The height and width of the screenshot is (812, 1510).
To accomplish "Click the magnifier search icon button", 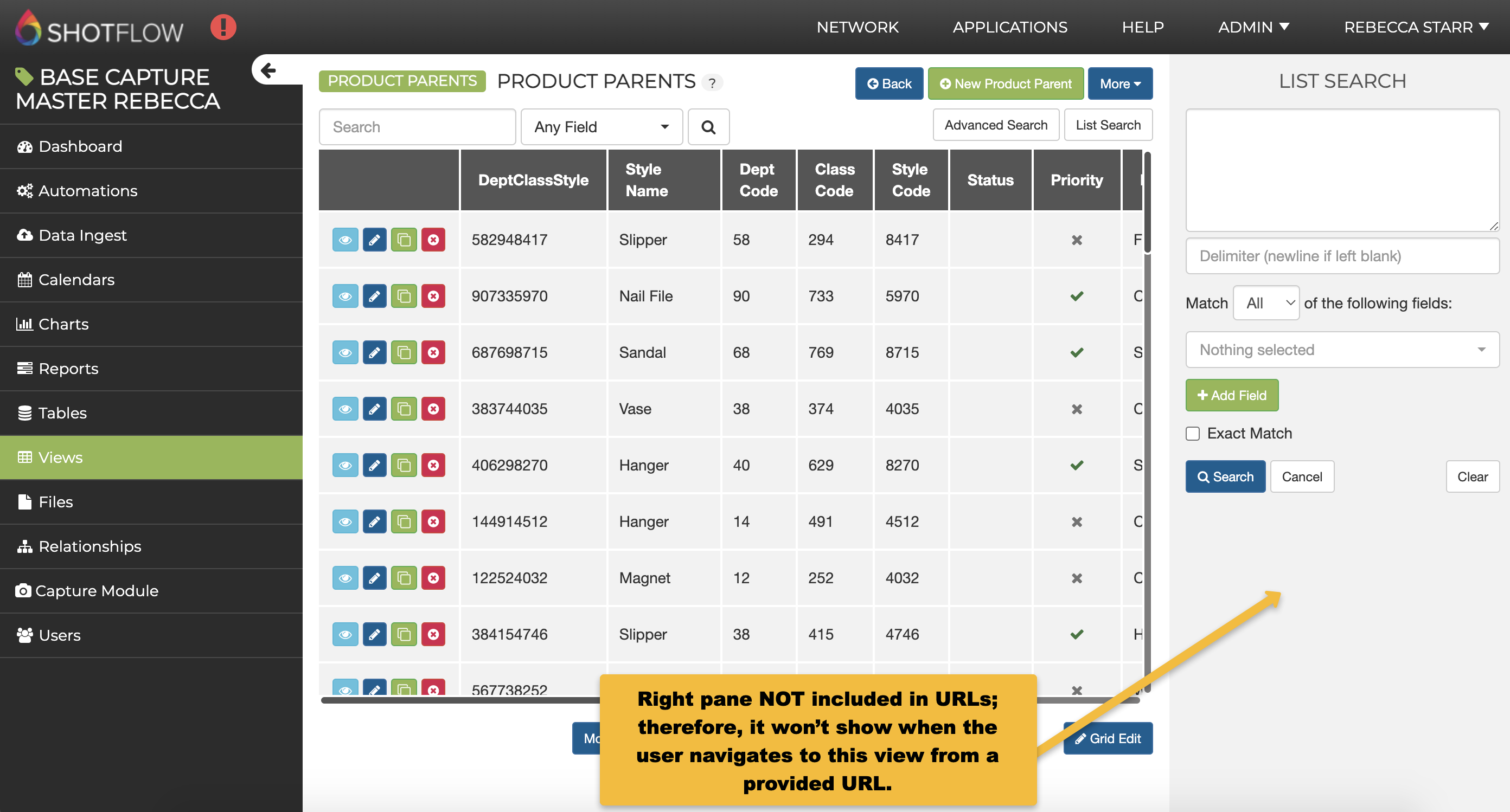I will coord(708,127).
